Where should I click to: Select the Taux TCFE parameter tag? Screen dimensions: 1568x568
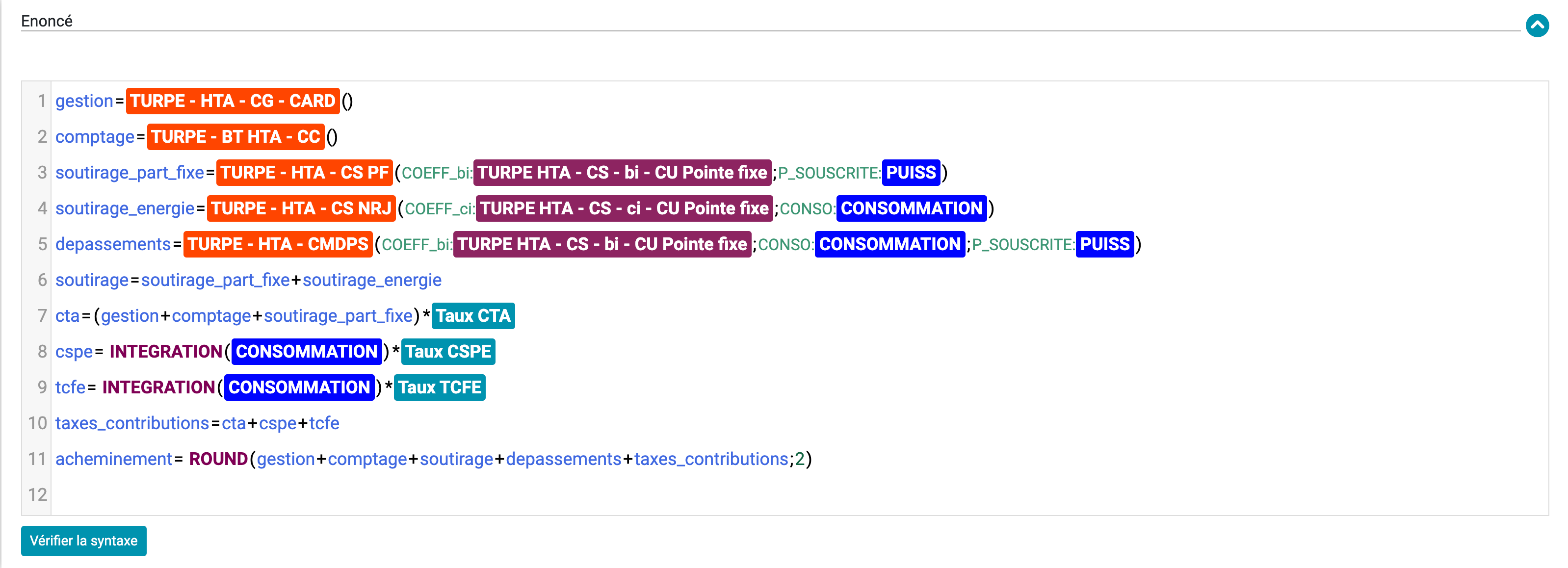pyautogui.click(x=440, y=388)
